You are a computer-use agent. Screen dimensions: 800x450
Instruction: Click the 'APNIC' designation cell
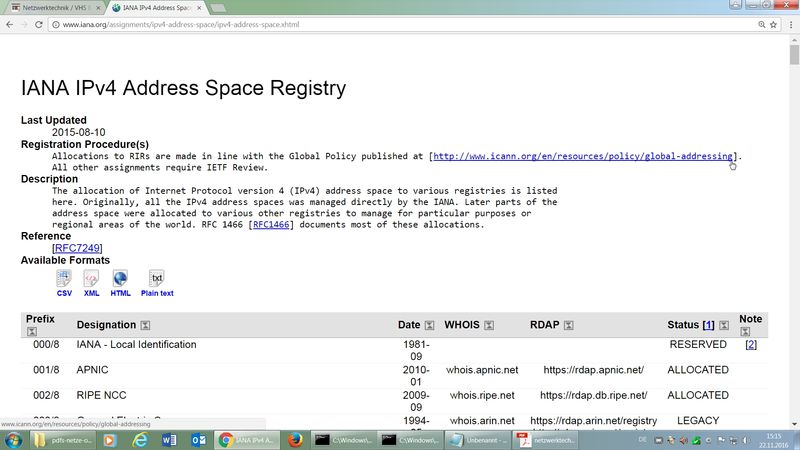pyautogui.click(x=92, y=370)
